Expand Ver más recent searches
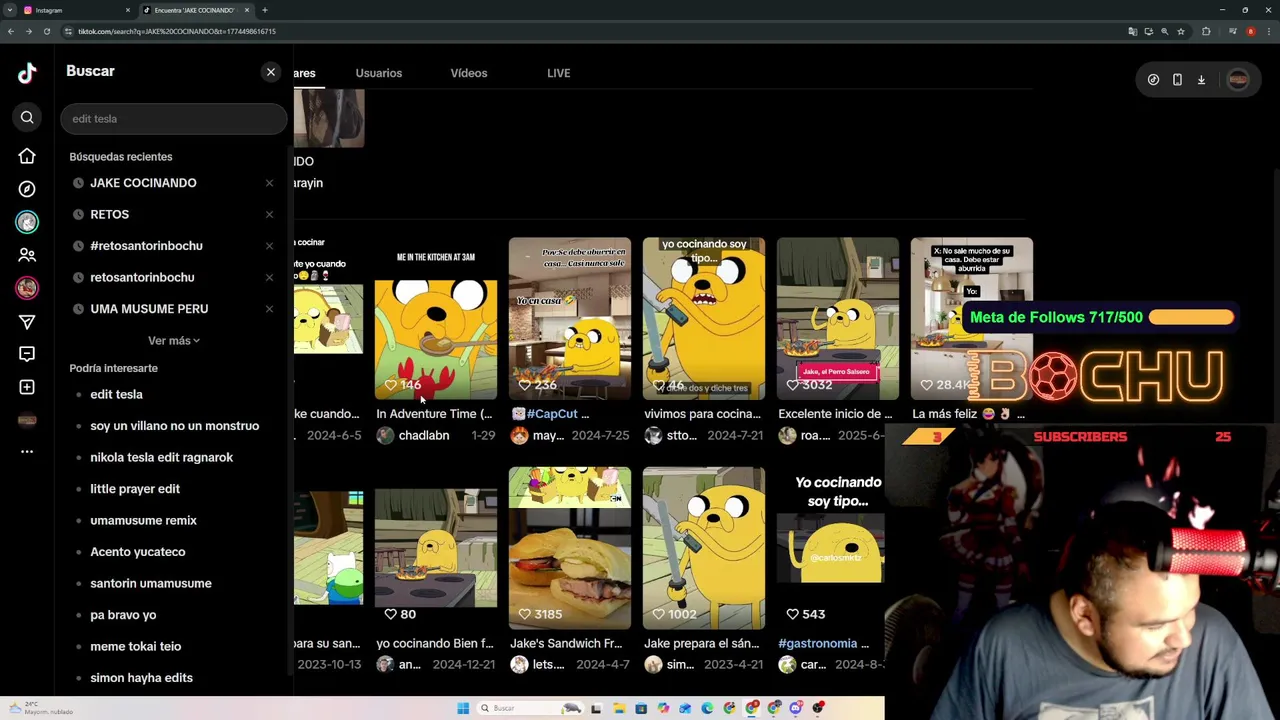This screenshot has height=720, width=1280. [x=174, y=341]
